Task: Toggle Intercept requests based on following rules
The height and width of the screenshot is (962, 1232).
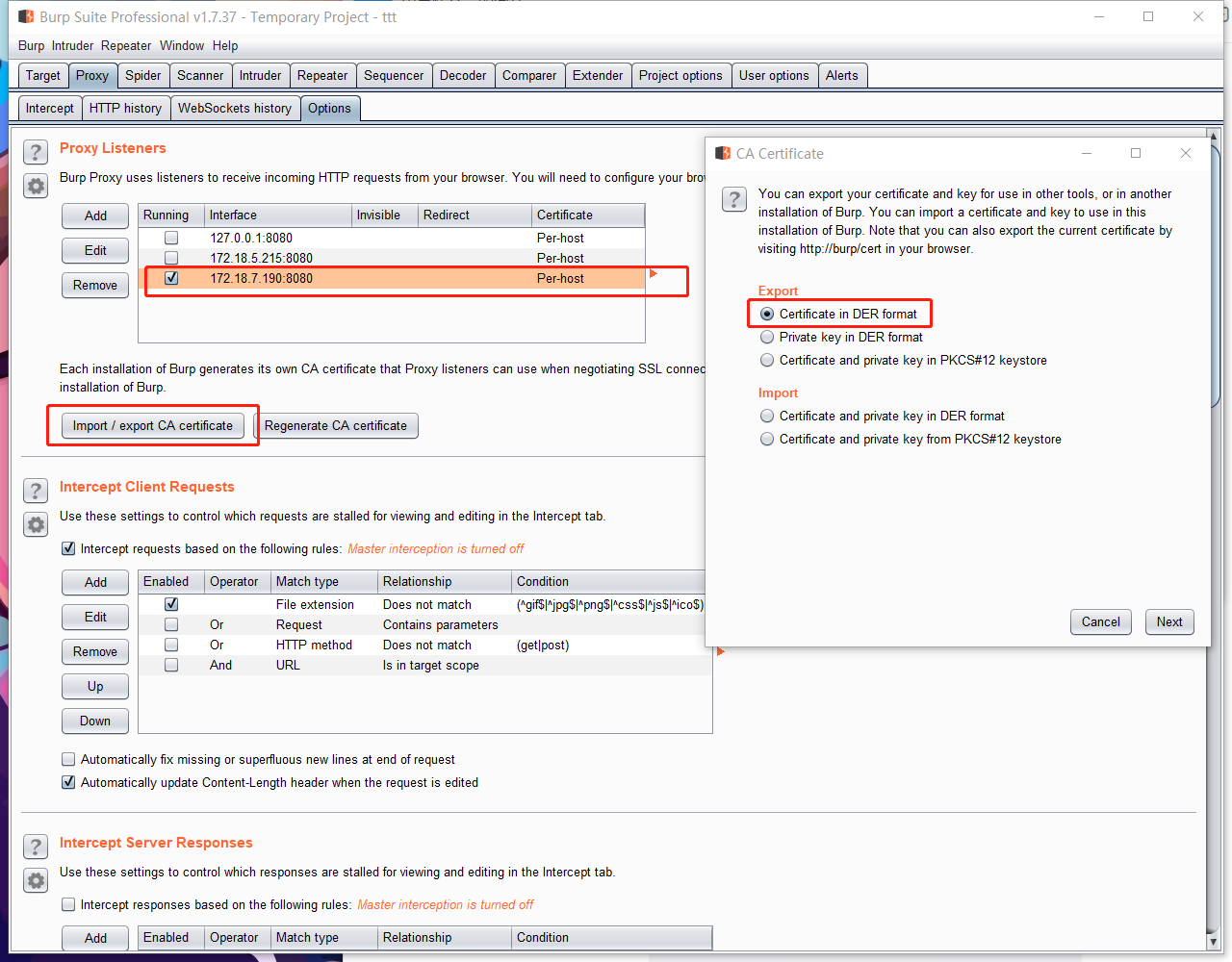Action: pos(68,548)
